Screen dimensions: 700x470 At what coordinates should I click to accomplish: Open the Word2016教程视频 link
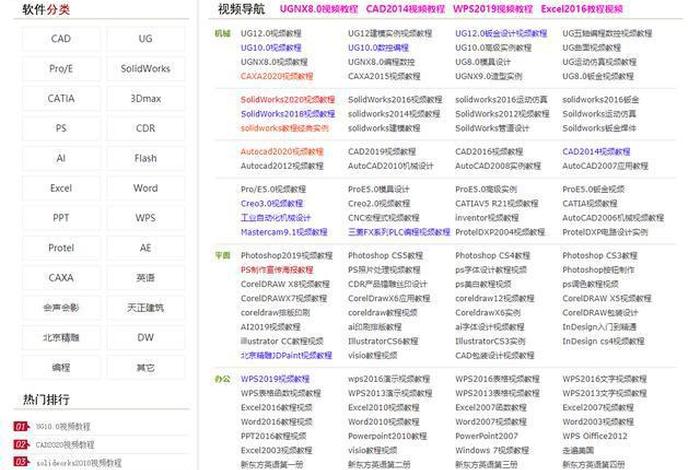pos(276,422)
